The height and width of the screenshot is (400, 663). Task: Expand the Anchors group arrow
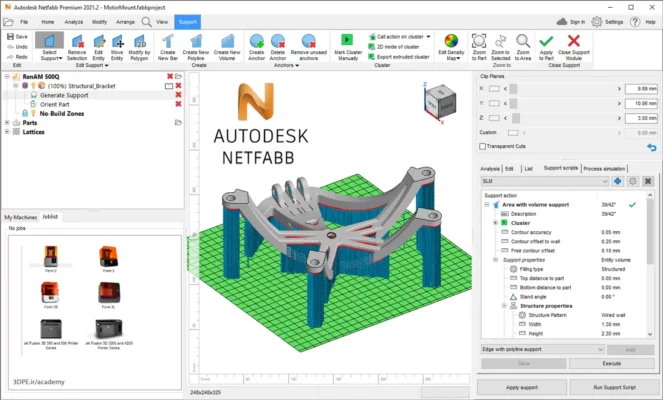coord(297,66)
